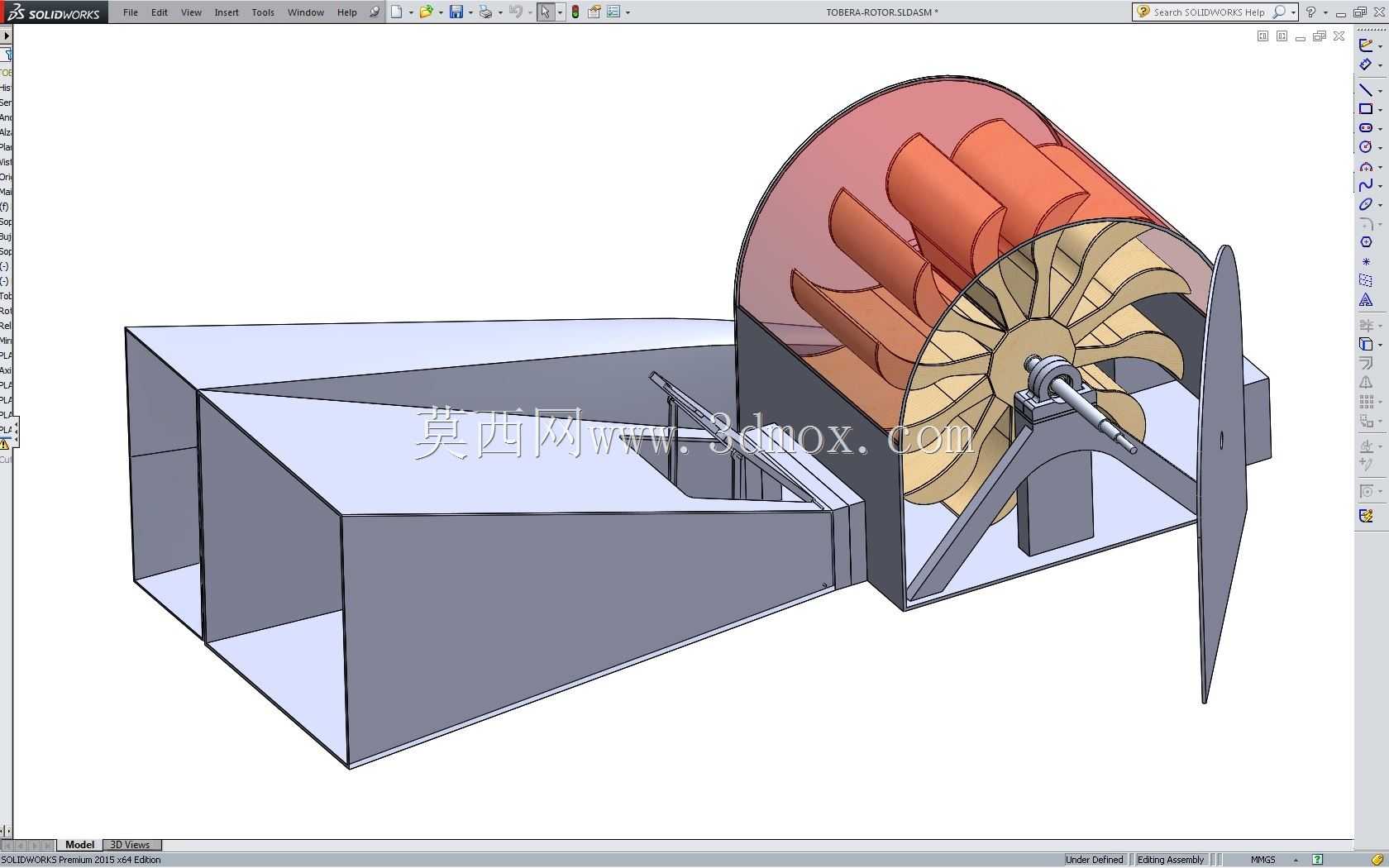Click the Convert Entities icon
Viewport: 1389px width, 868px height.
click(x=1366, y=345)
